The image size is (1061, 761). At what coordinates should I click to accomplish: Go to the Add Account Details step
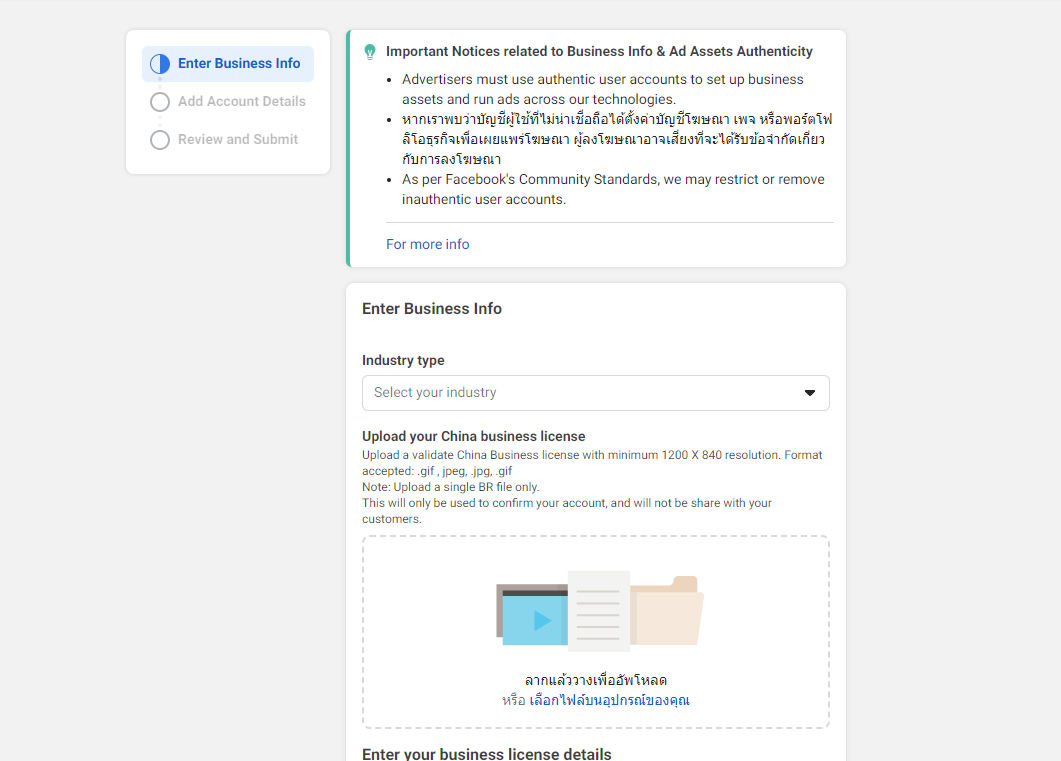(241, 102)
